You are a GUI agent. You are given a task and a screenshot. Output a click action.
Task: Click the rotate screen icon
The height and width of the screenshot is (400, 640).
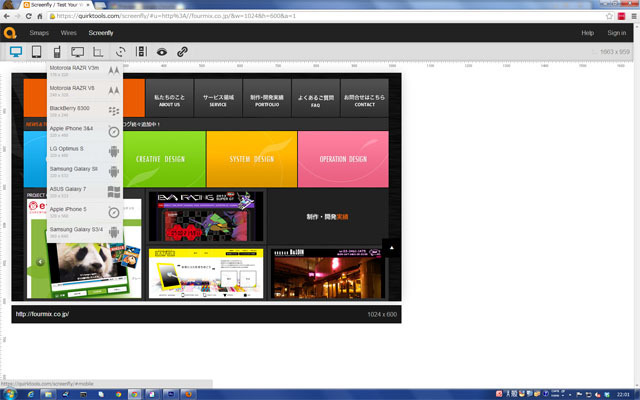point(121,52)
